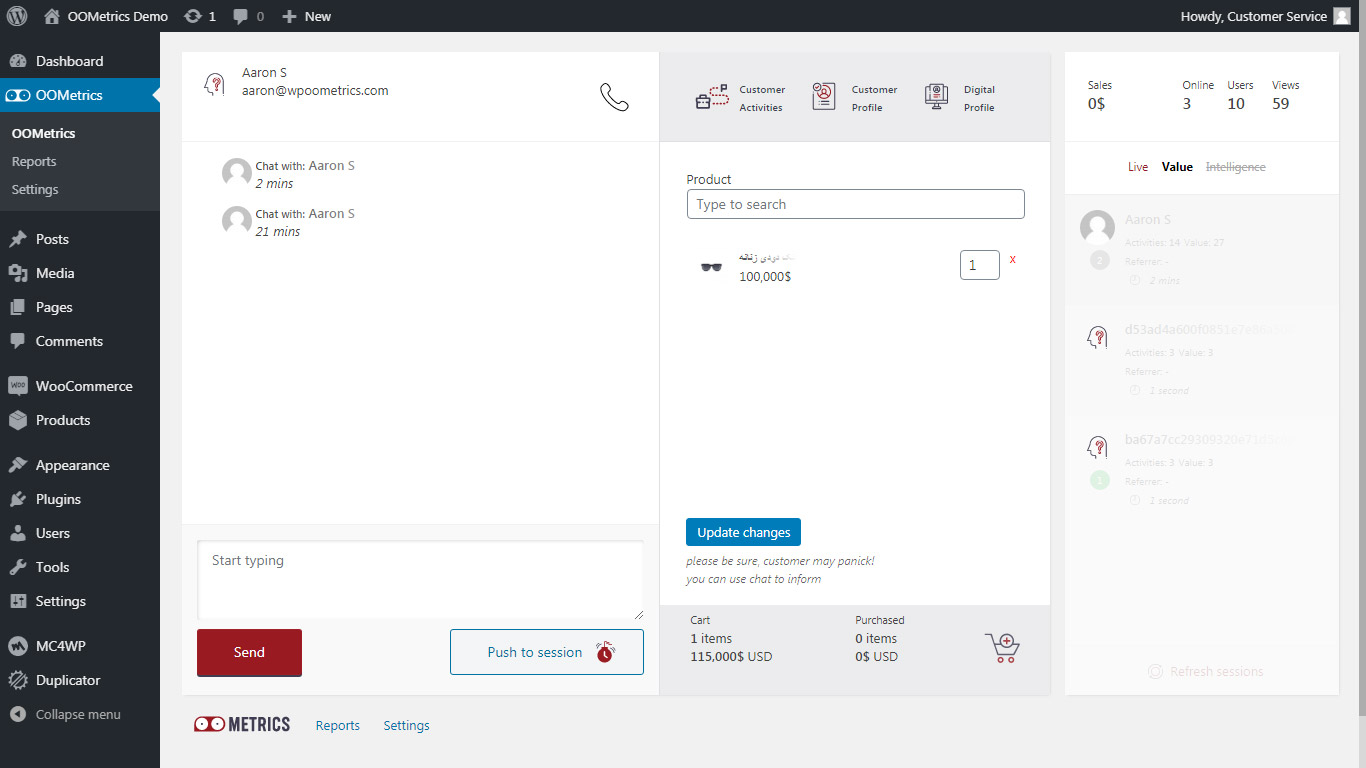Select the session starting with ba67a7cc
The height and width of the screenshot is (768, 1366).
point(1202,469)
